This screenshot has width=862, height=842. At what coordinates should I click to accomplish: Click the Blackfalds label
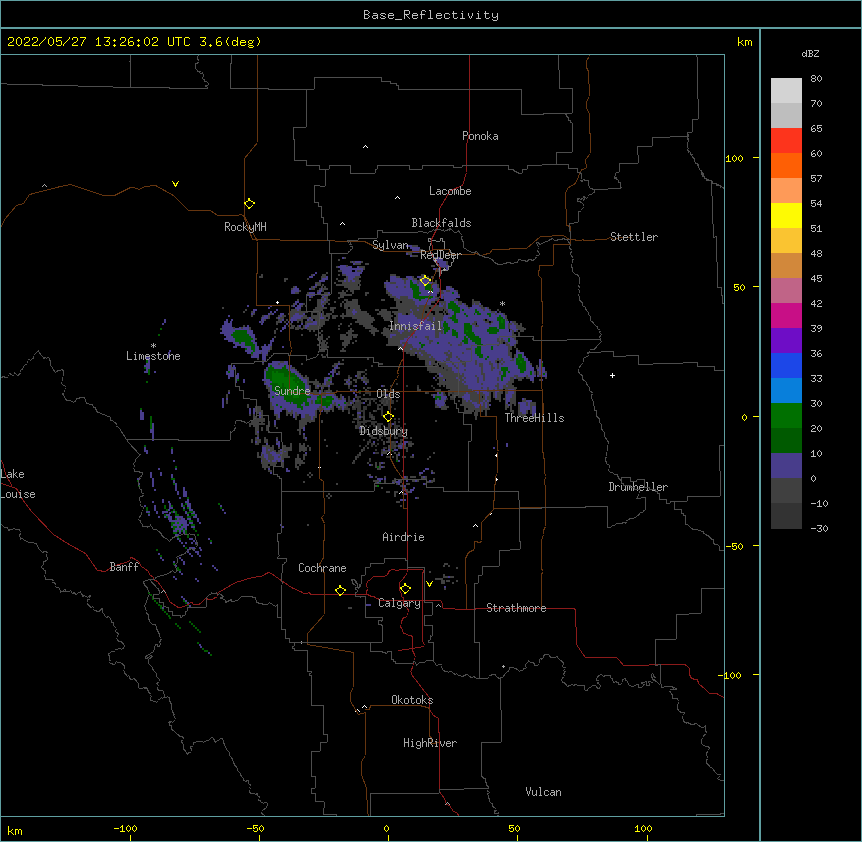tap(441, 223)
